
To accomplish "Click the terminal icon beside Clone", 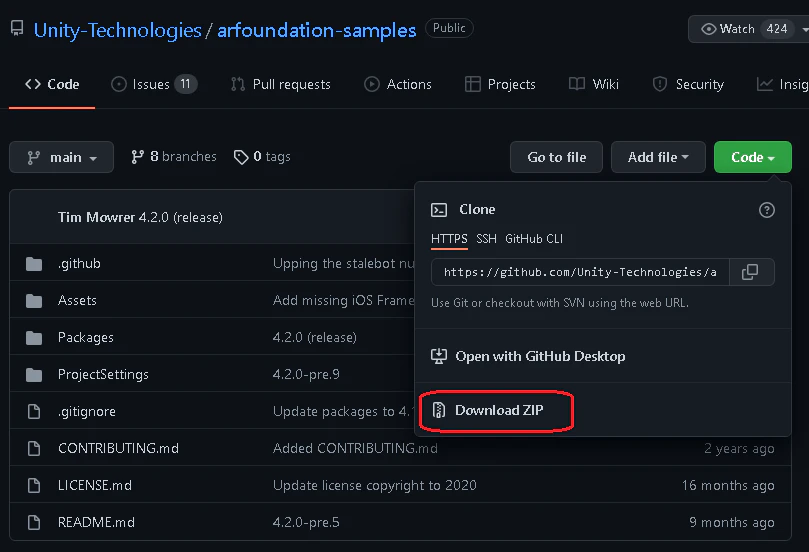I will point(439,209).
